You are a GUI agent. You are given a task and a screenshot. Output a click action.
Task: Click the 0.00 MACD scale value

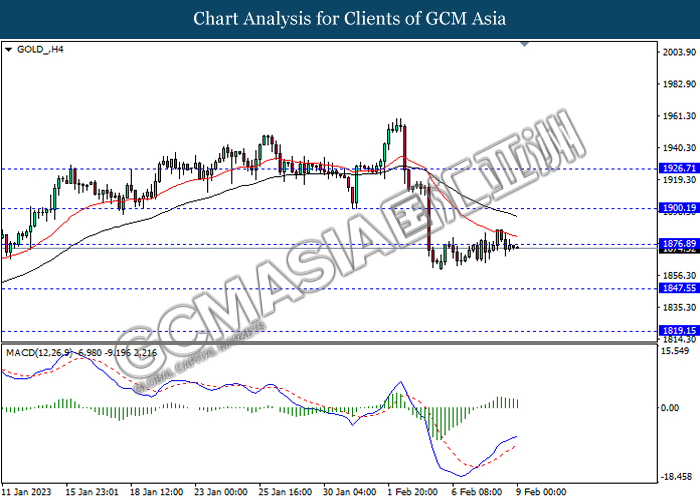pos(670,408)
